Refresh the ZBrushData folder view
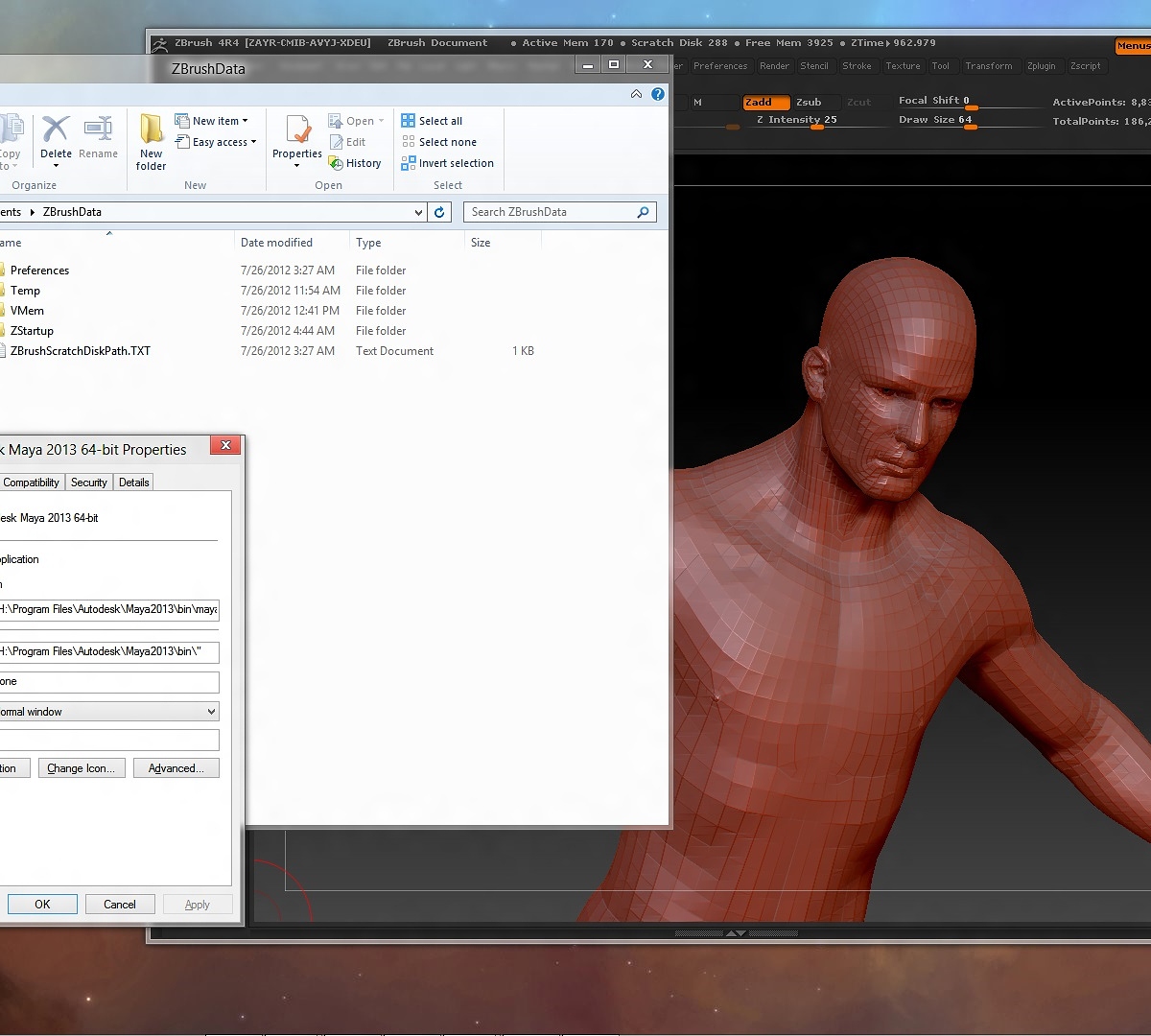Image resolution: width=1151 pixels, height=1036 pixels. 439,212
